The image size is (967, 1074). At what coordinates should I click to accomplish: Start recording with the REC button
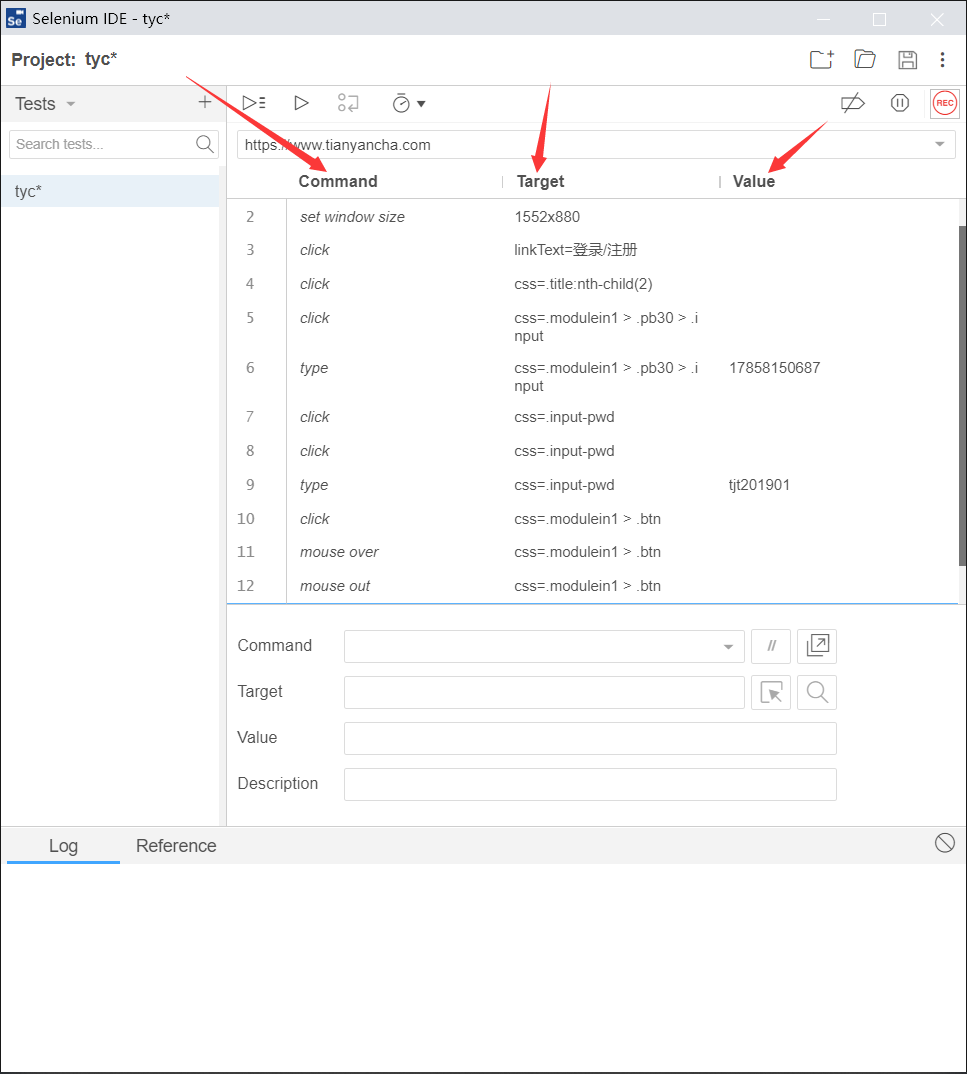[944, 103]
